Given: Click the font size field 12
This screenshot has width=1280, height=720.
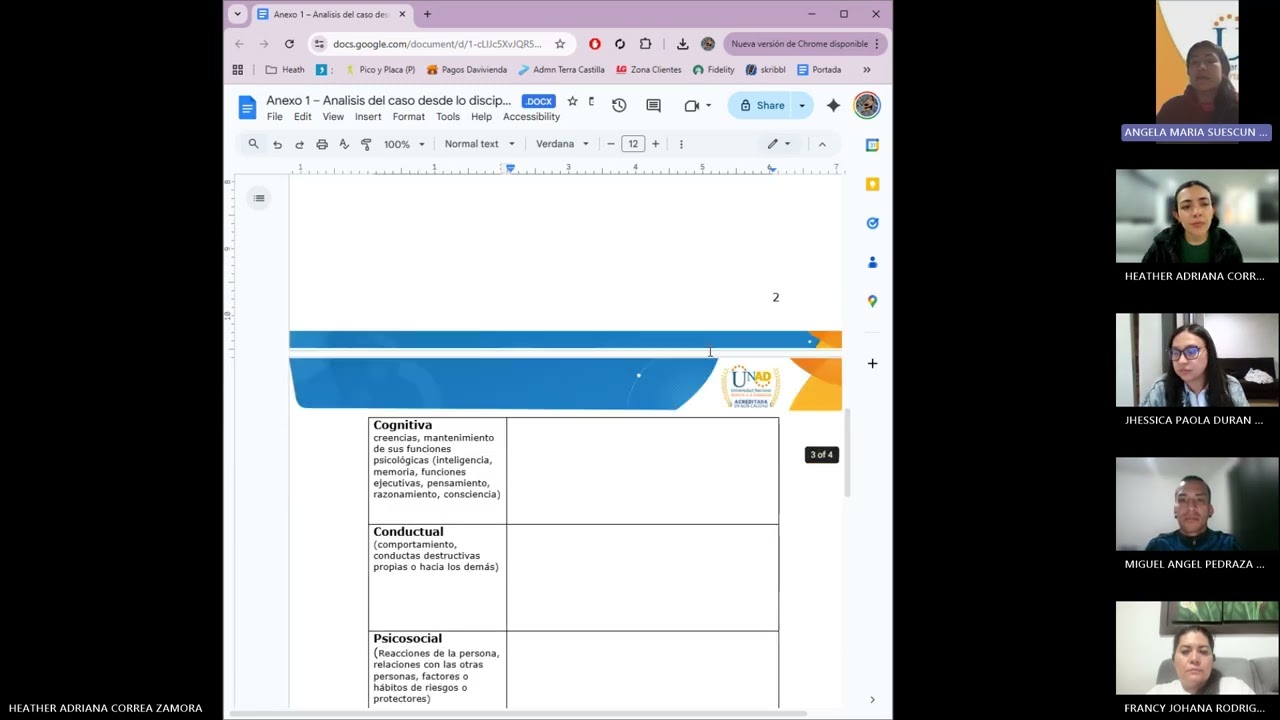Looking at the screenshot, I should [x=633, y=144].
